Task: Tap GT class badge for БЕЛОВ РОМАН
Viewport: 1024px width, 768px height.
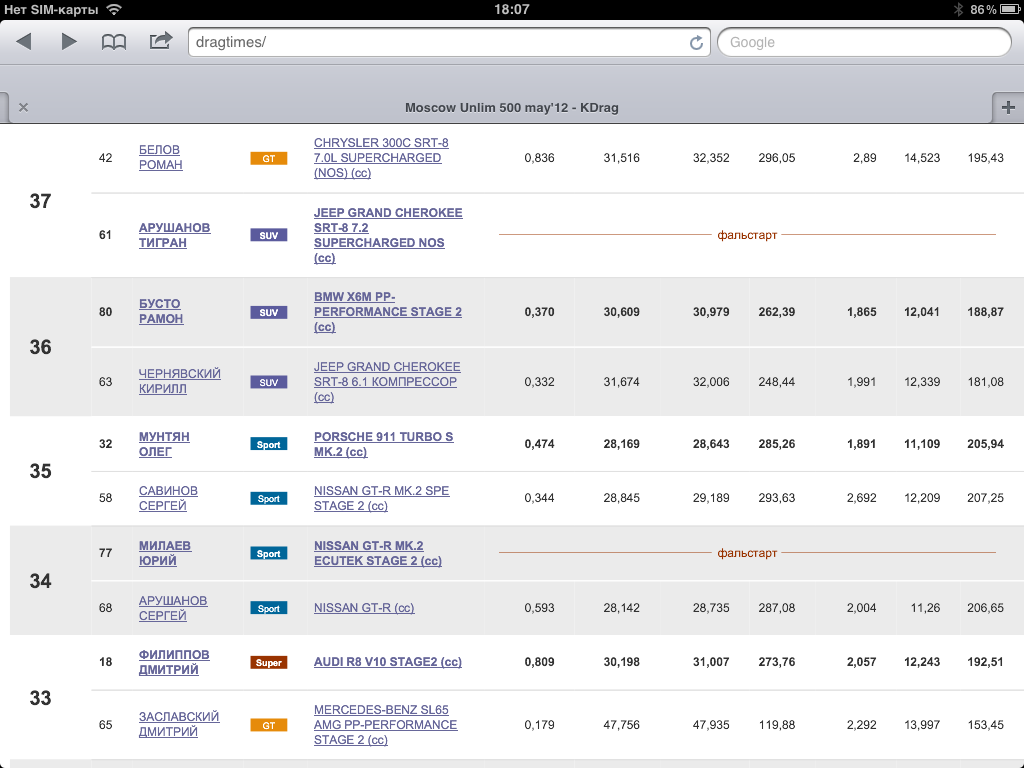Action: pos(268,158)
